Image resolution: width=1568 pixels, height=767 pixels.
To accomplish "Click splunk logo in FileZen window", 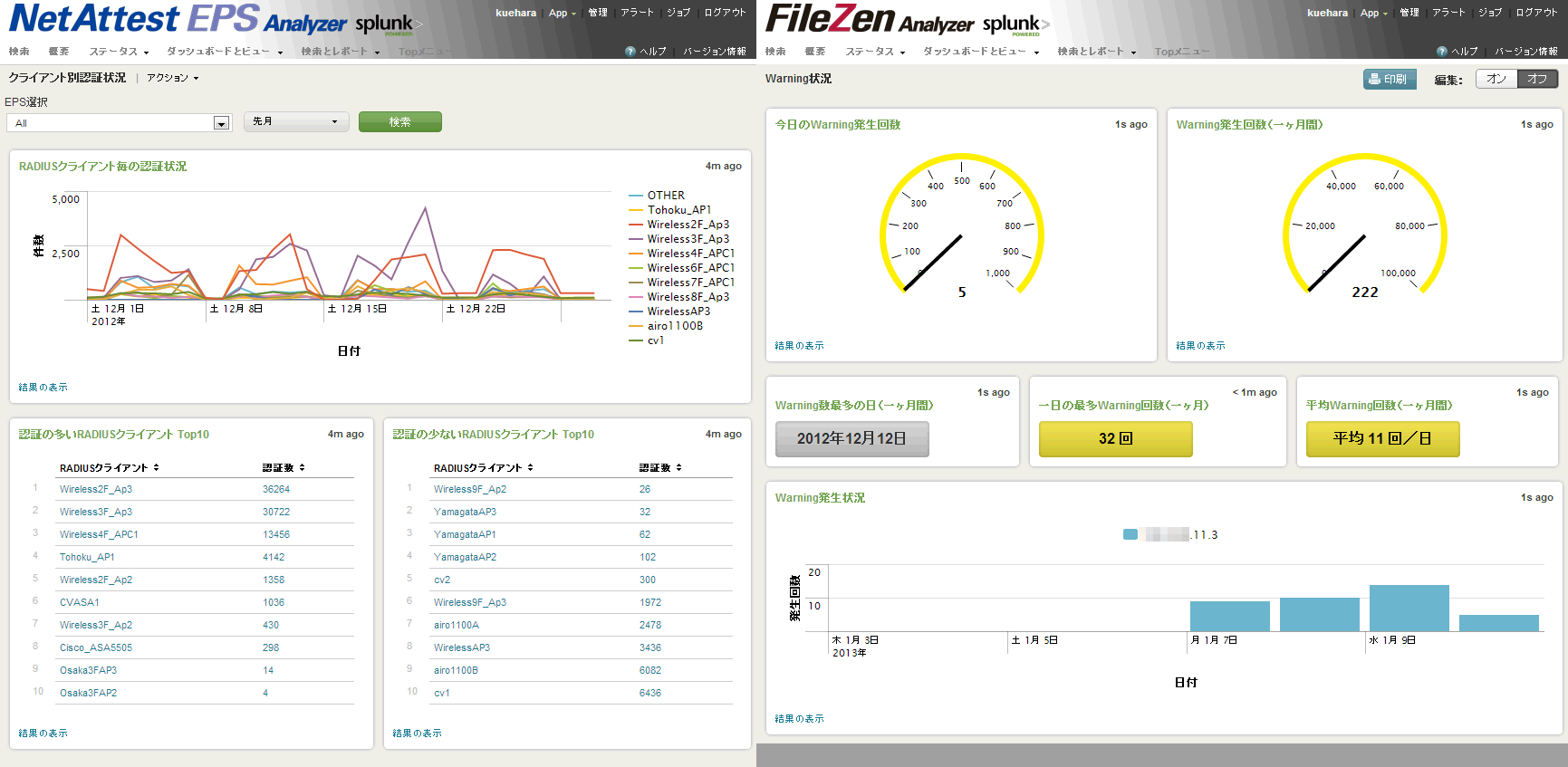I will pyautogui.click(x=1015, y=24).
